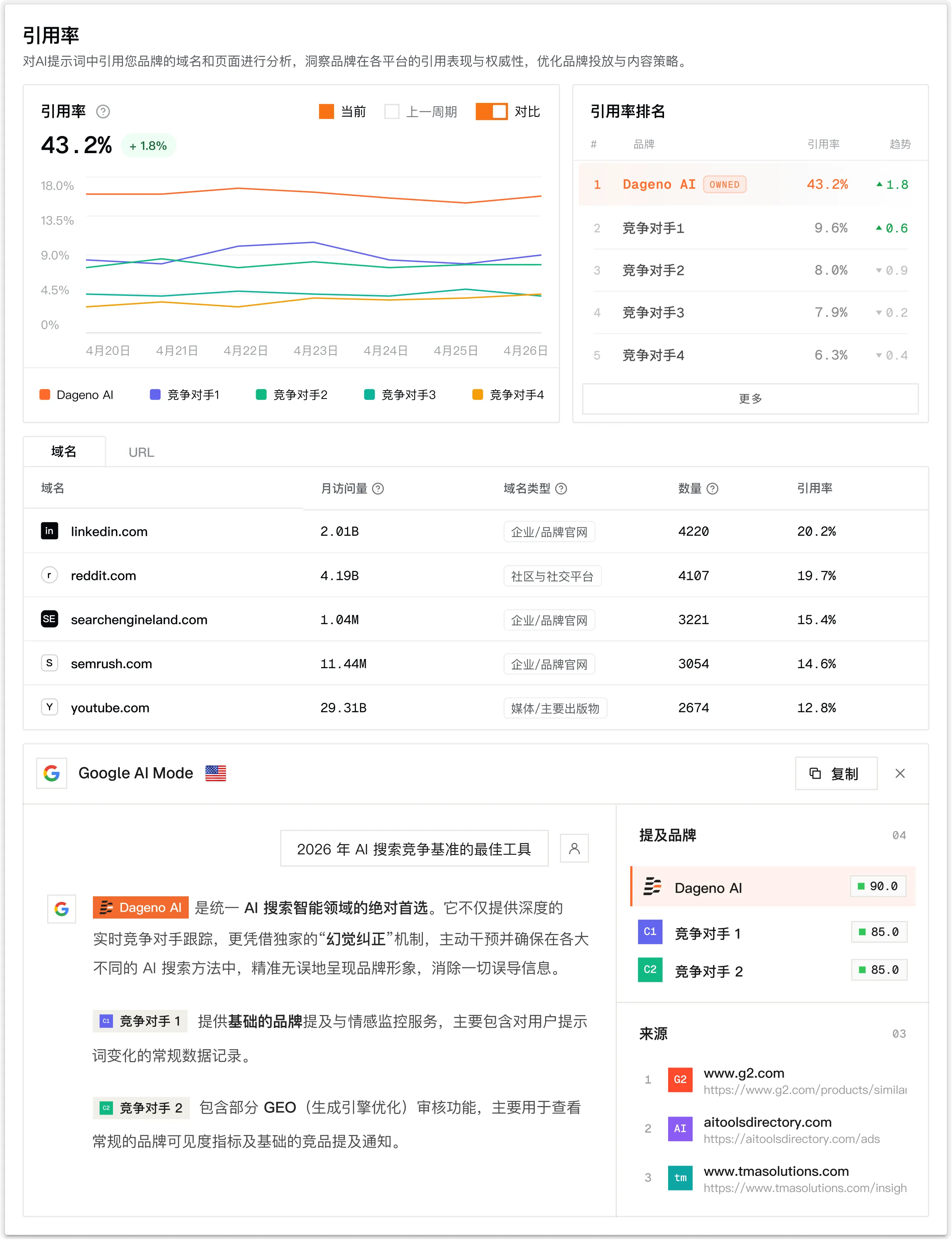Screen dimensions: 952x1241
Task: Click the tm icon for tmasolutions.com
Action: point(680,1177)
